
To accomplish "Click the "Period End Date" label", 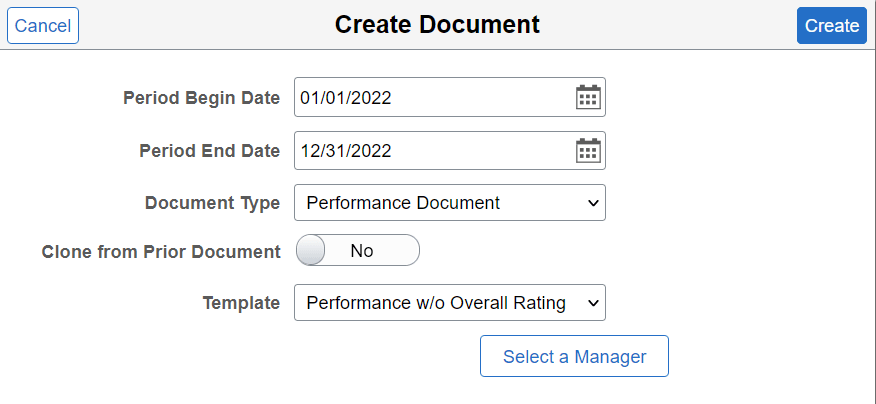I will tap(209, 151).
